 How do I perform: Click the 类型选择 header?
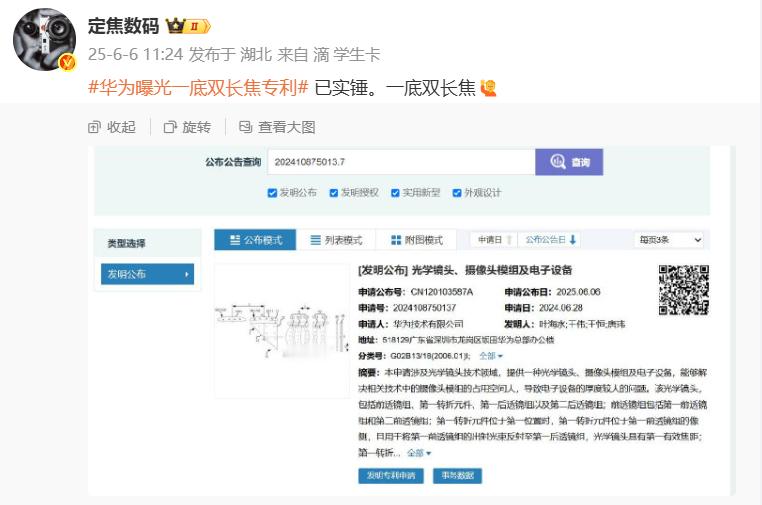pyautogui.click(x=126, y=243)
